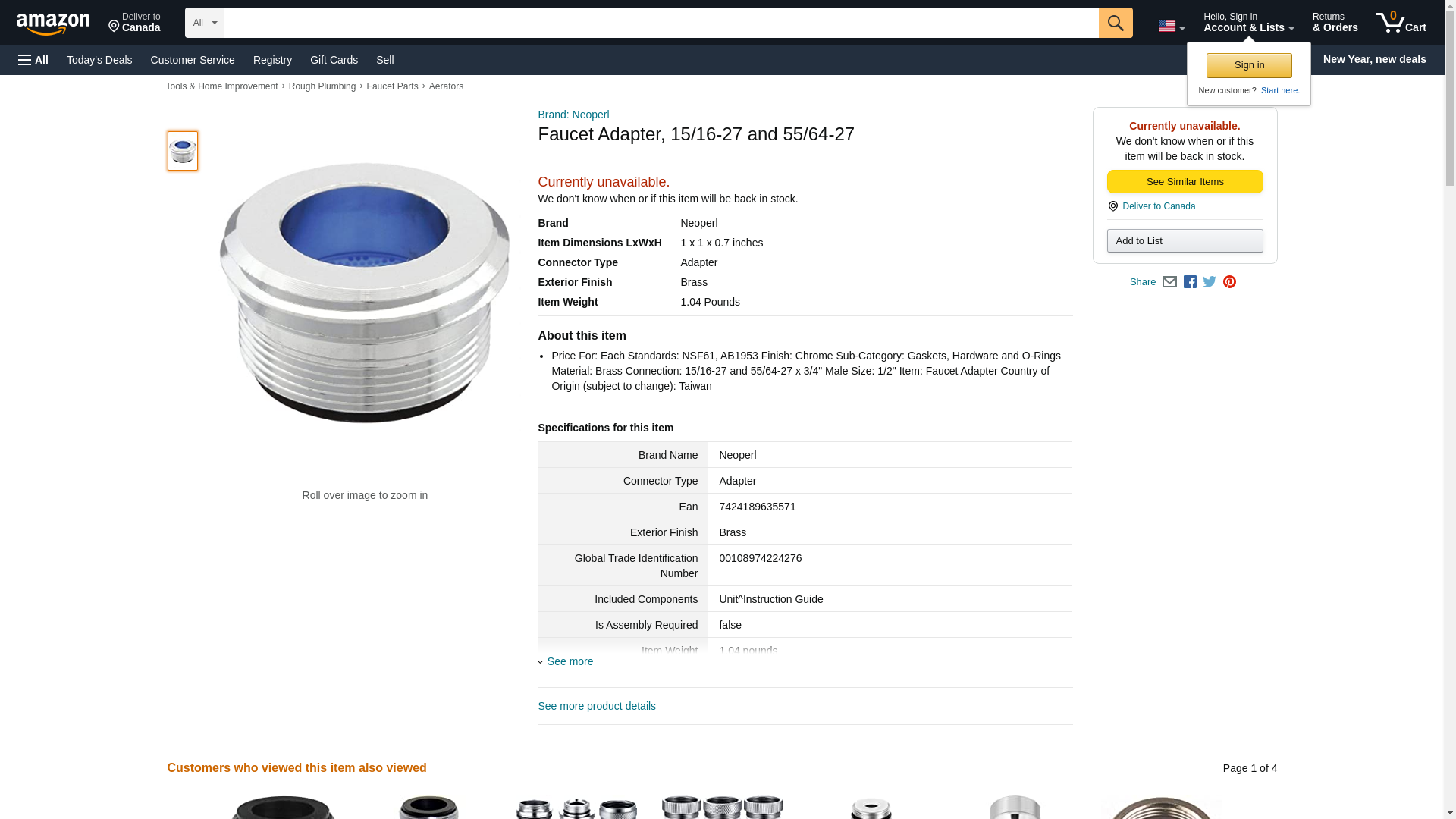Open the search category All dropdown
This screenshot has width=1456, height=819.
[x=204, y=23]
